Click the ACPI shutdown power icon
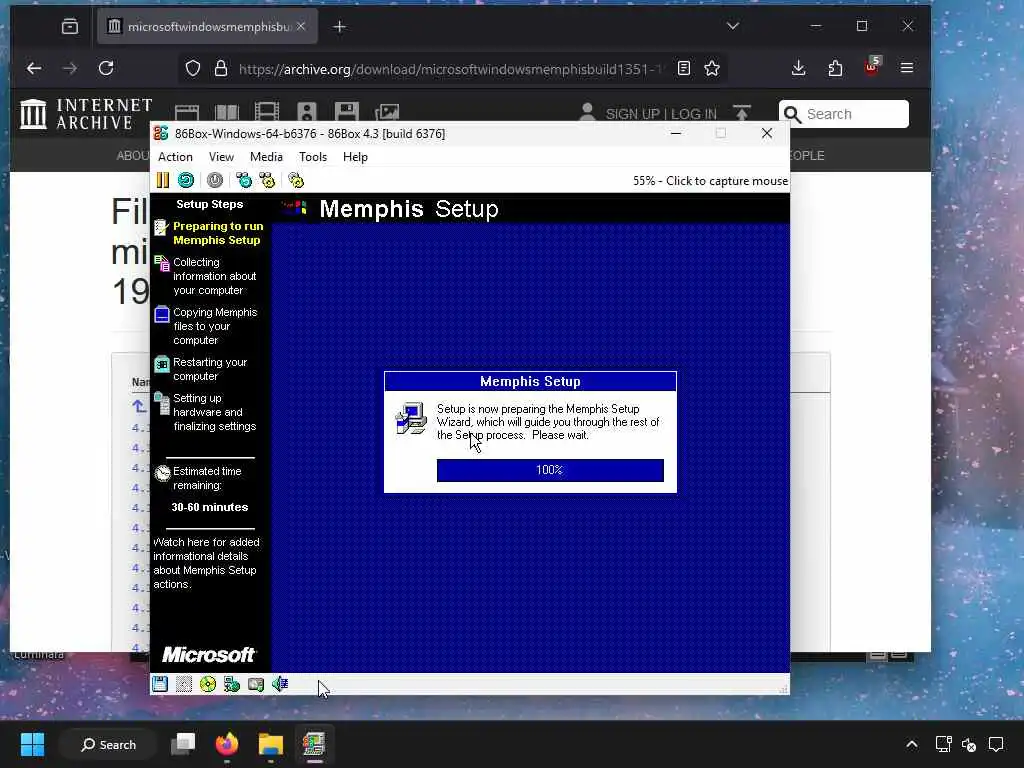Screen dimensions: 1024x768 pos(215,180)
